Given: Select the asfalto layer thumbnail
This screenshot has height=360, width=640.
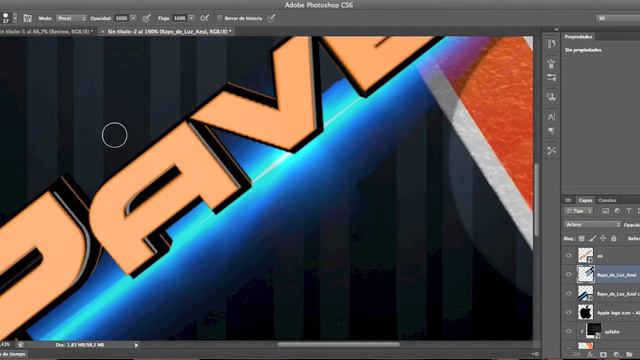Looking at the screenshot, I should click(x=593, y=331).
